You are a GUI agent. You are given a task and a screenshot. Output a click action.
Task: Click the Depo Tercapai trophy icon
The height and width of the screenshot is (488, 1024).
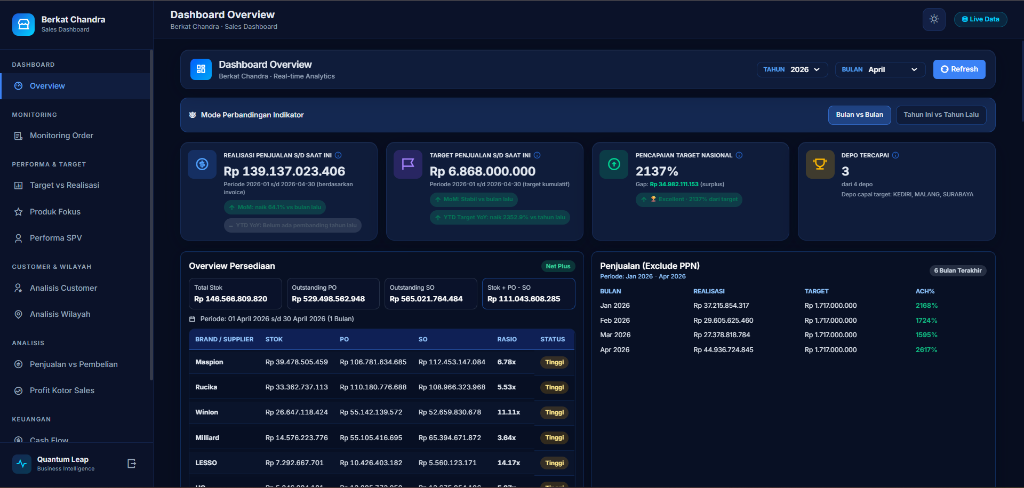tap(820, 165)
